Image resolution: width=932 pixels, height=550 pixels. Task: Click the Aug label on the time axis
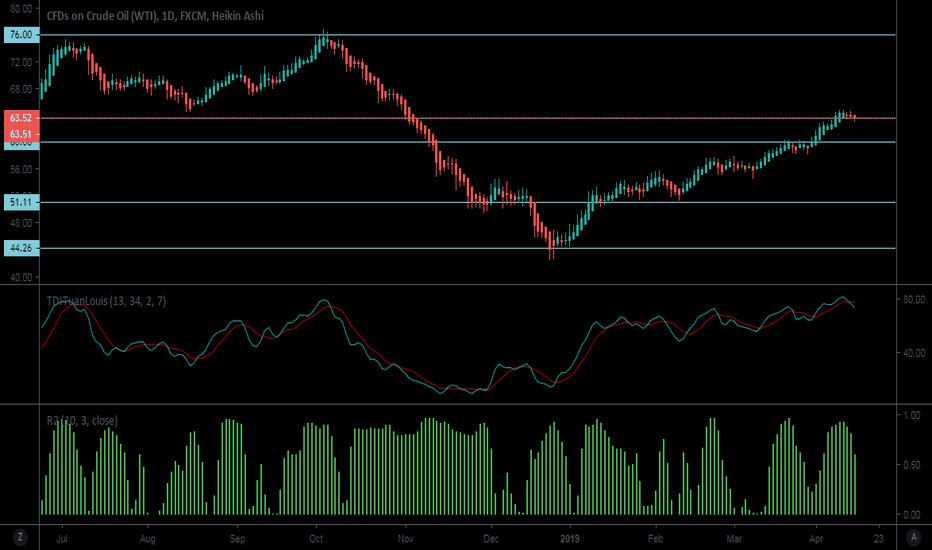click(147, 539)
